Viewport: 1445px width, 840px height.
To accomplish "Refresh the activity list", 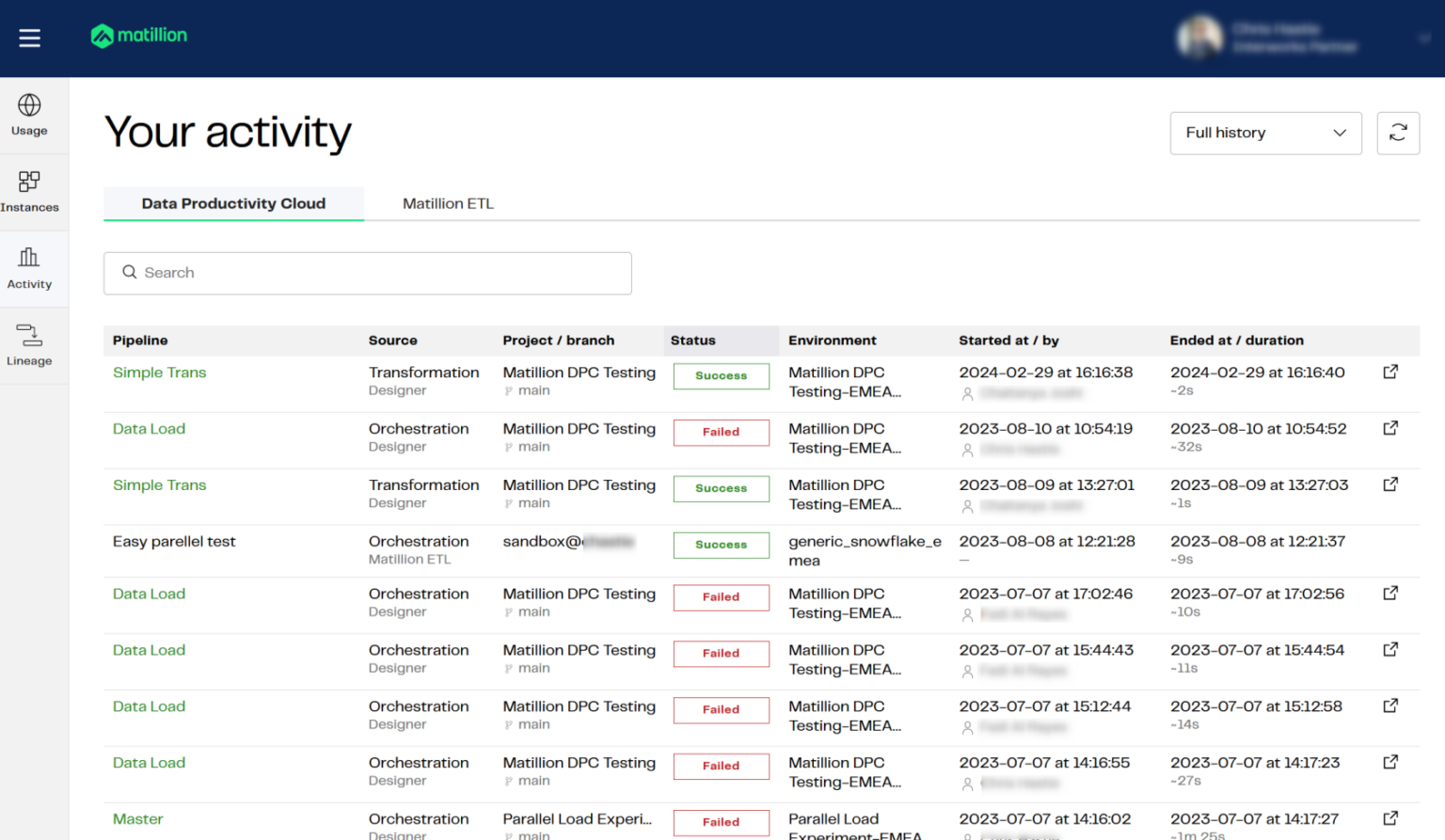I will pos(1398,133).
